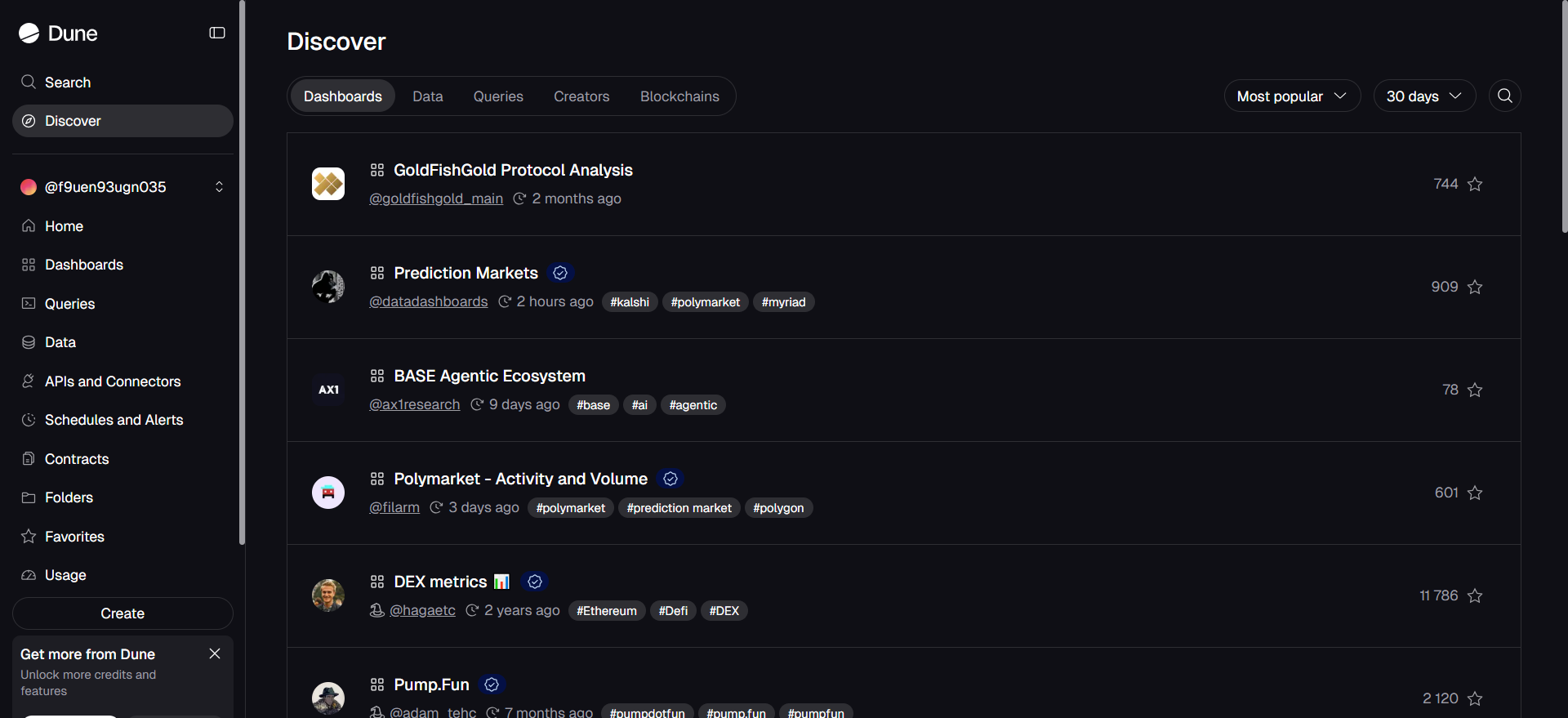This screenshot has width=1568, height=718.
Task: Open @filarm creator profile
Action: coord(394,507)
